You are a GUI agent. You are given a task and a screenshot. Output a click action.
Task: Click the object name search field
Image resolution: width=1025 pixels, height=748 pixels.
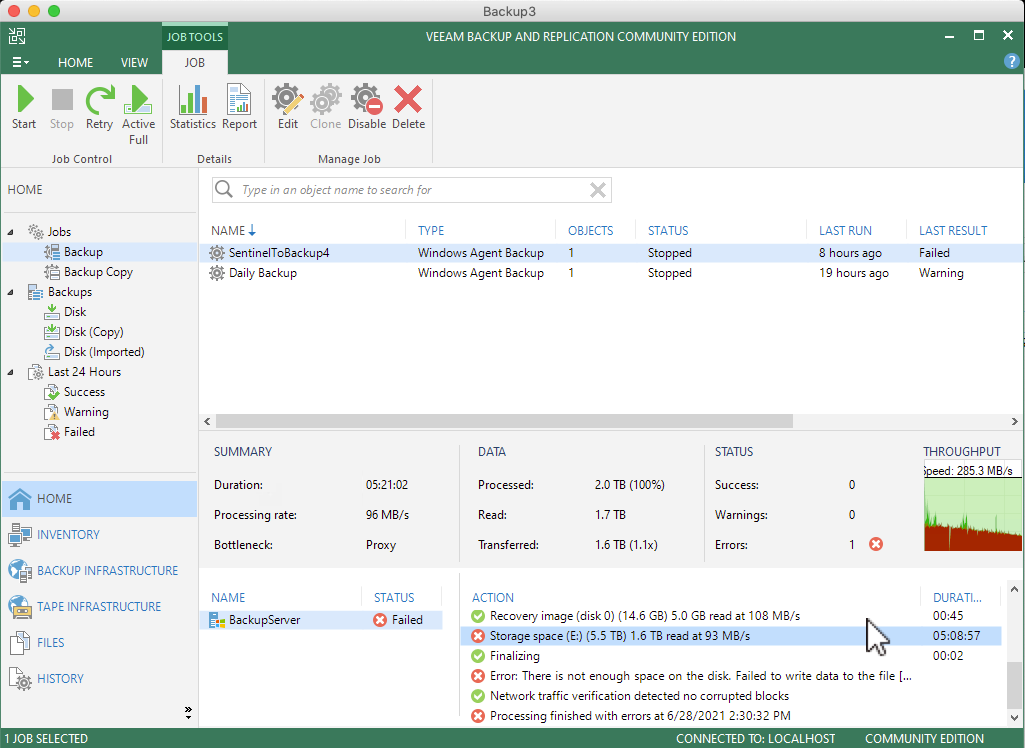pos(412,190)
